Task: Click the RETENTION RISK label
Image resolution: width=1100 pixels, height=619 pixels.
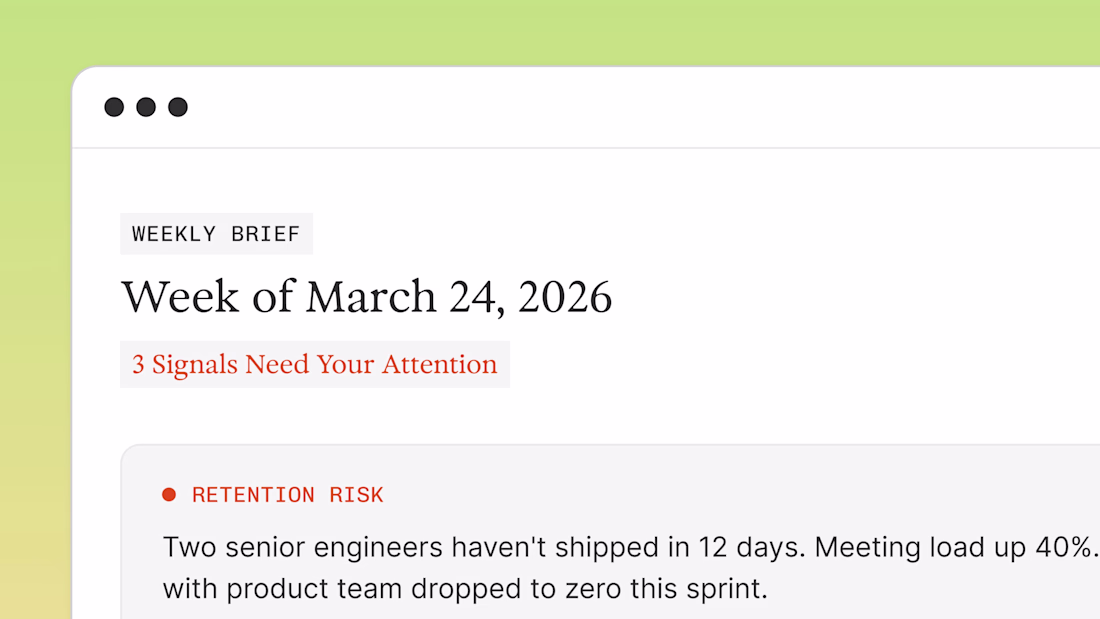Action: tap(287, 495)
